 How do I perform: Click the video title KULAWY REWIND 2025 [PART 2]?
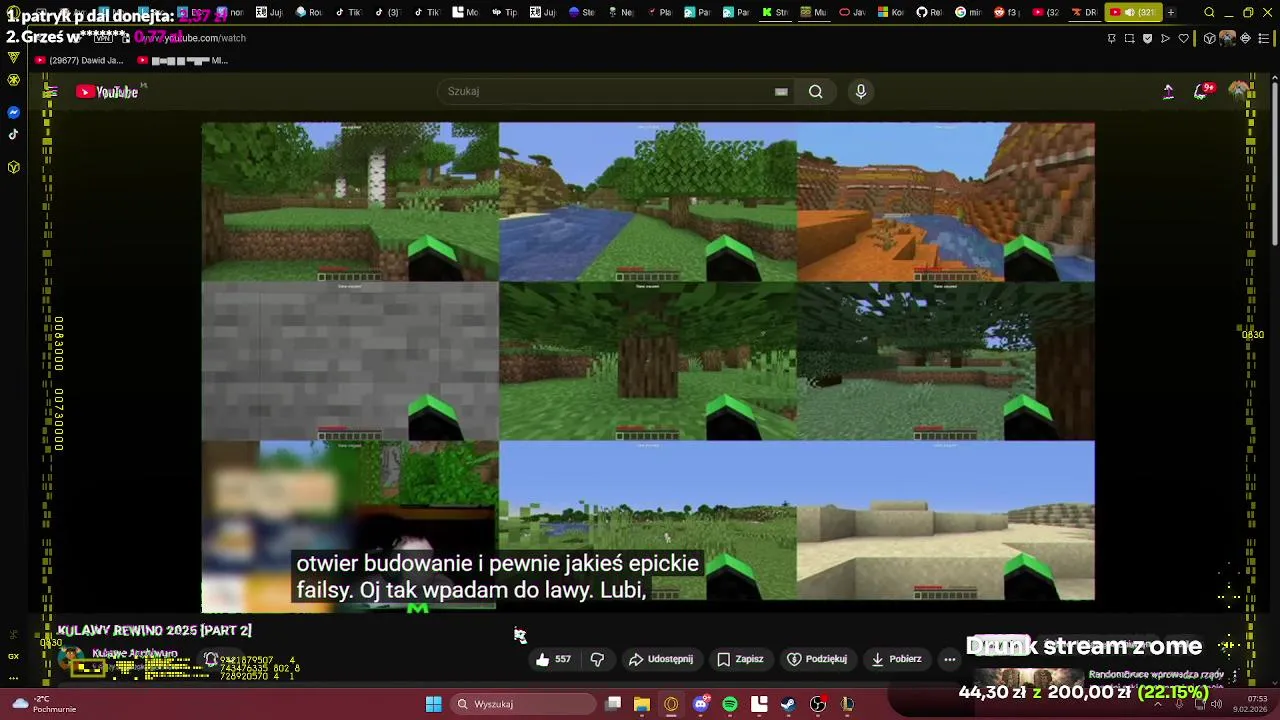pyautogui.click(x=154, y=630)
